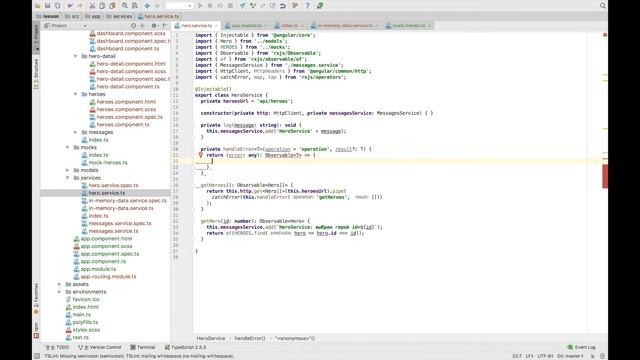640x360 pixels.
Task: Click the VCS Update Project icon
Action: 242,6
